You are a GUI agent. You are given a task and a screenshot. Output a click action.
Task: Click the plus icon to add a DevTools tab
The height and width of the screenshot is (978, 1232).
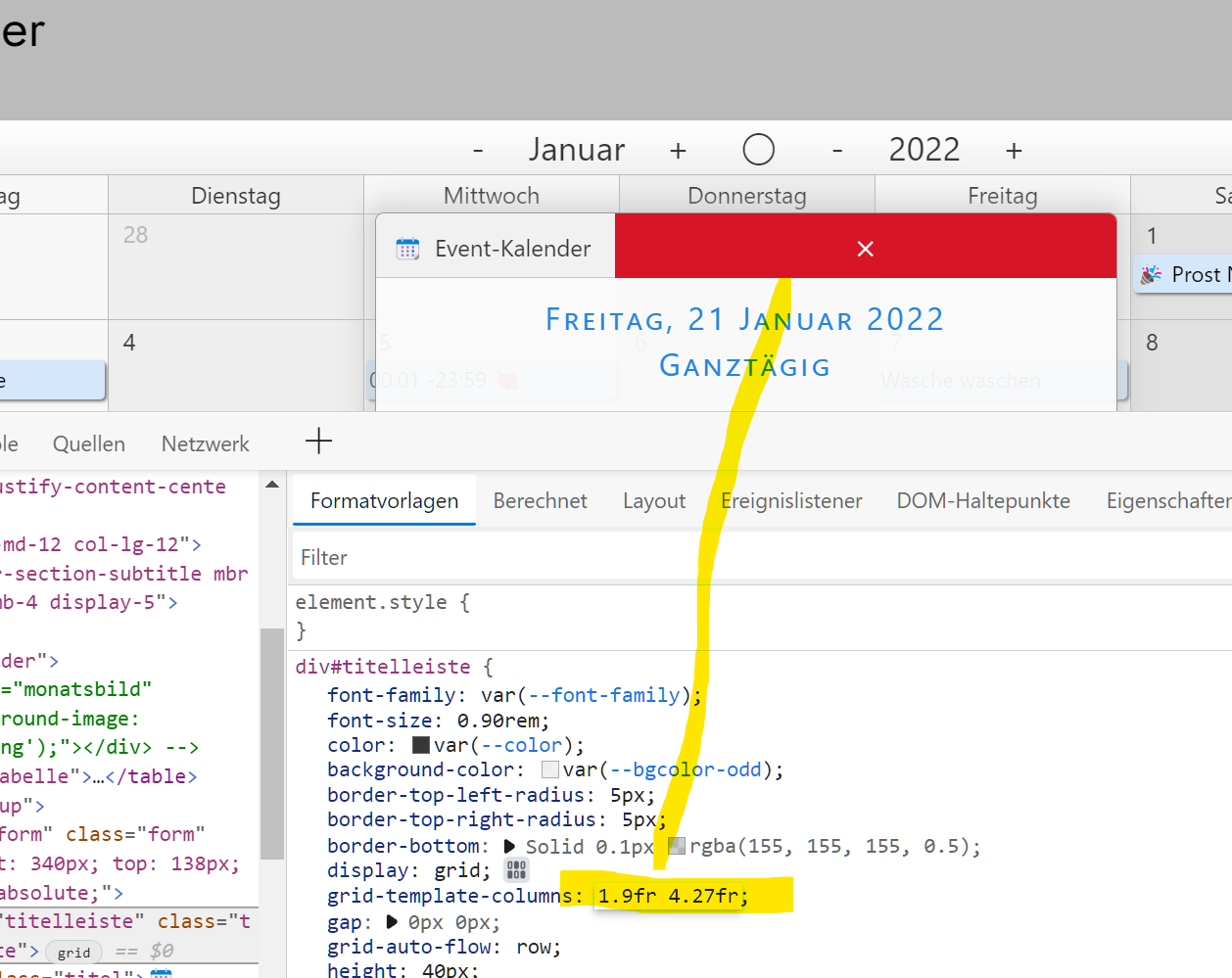point(318,441)
